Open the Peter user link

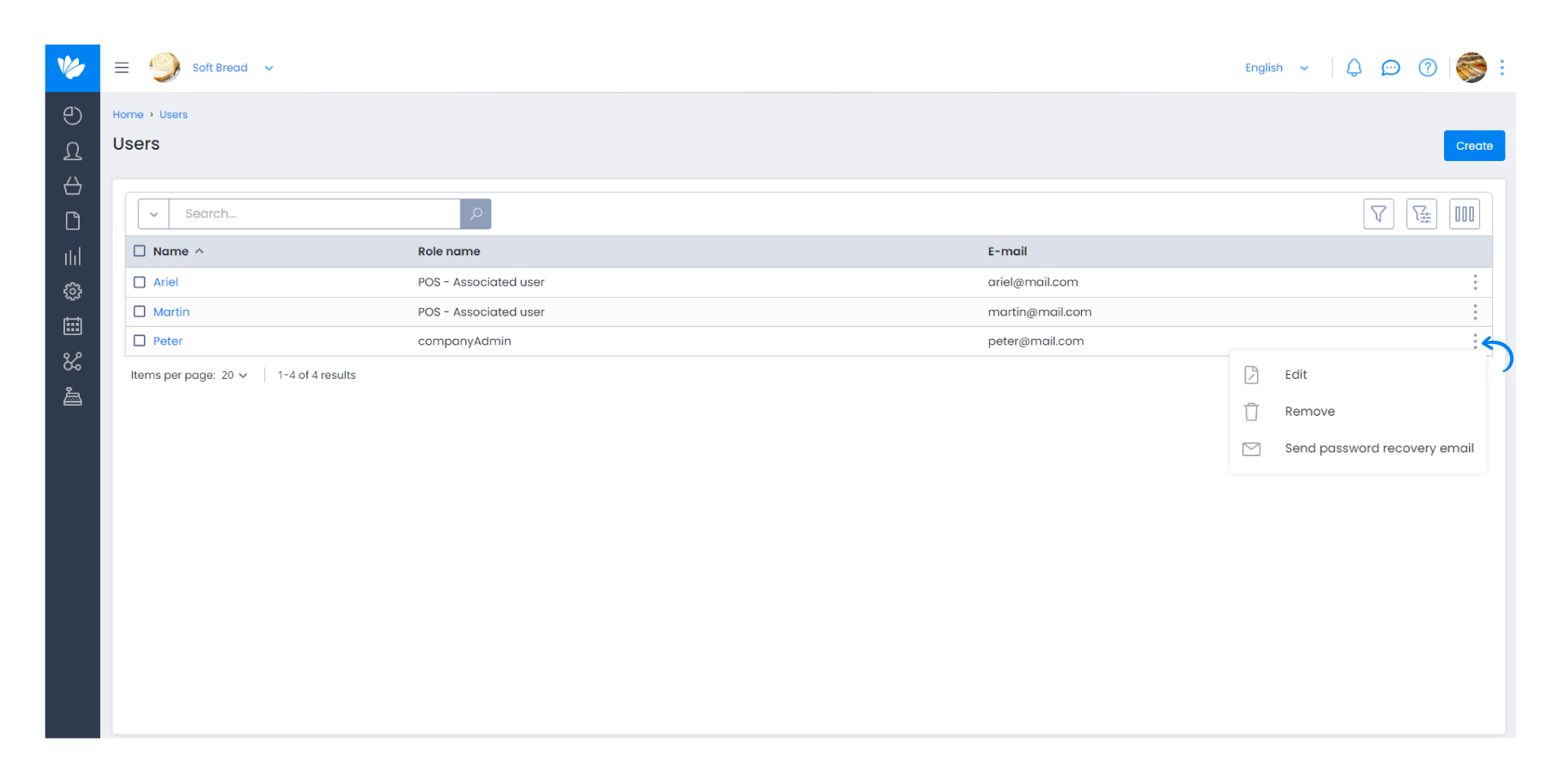(168, 341)
